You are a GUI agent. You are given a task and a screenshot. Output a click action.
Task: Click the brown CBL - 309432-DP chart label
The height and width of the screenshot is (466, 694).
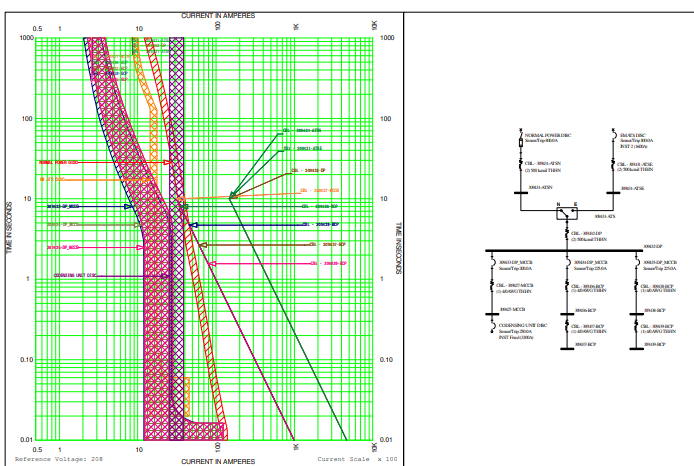[308, 170]
